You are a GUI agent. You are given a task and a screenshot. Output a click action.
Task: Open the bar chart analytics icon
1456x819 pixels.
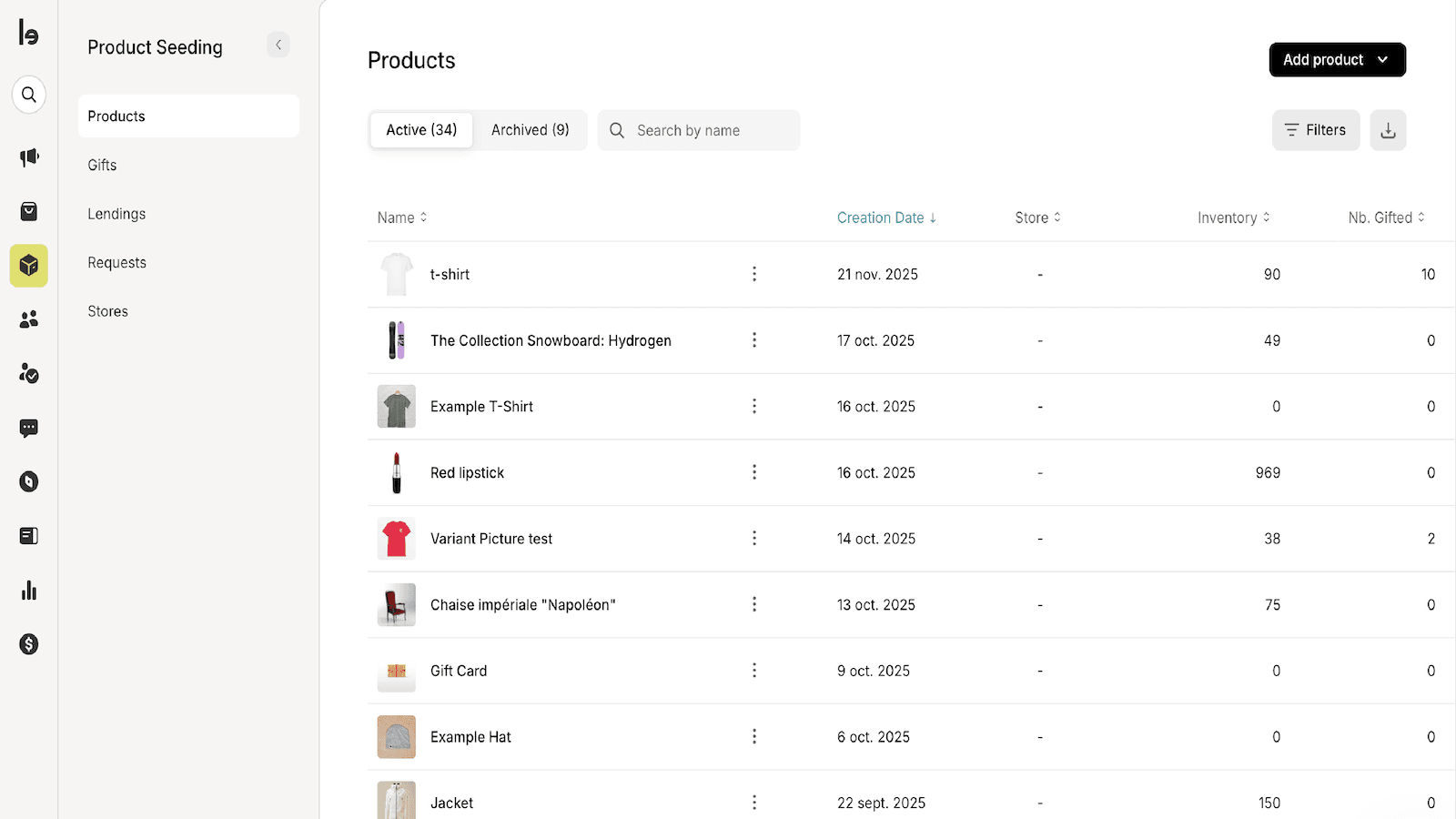pyautogui.click(x=29, y=591)
